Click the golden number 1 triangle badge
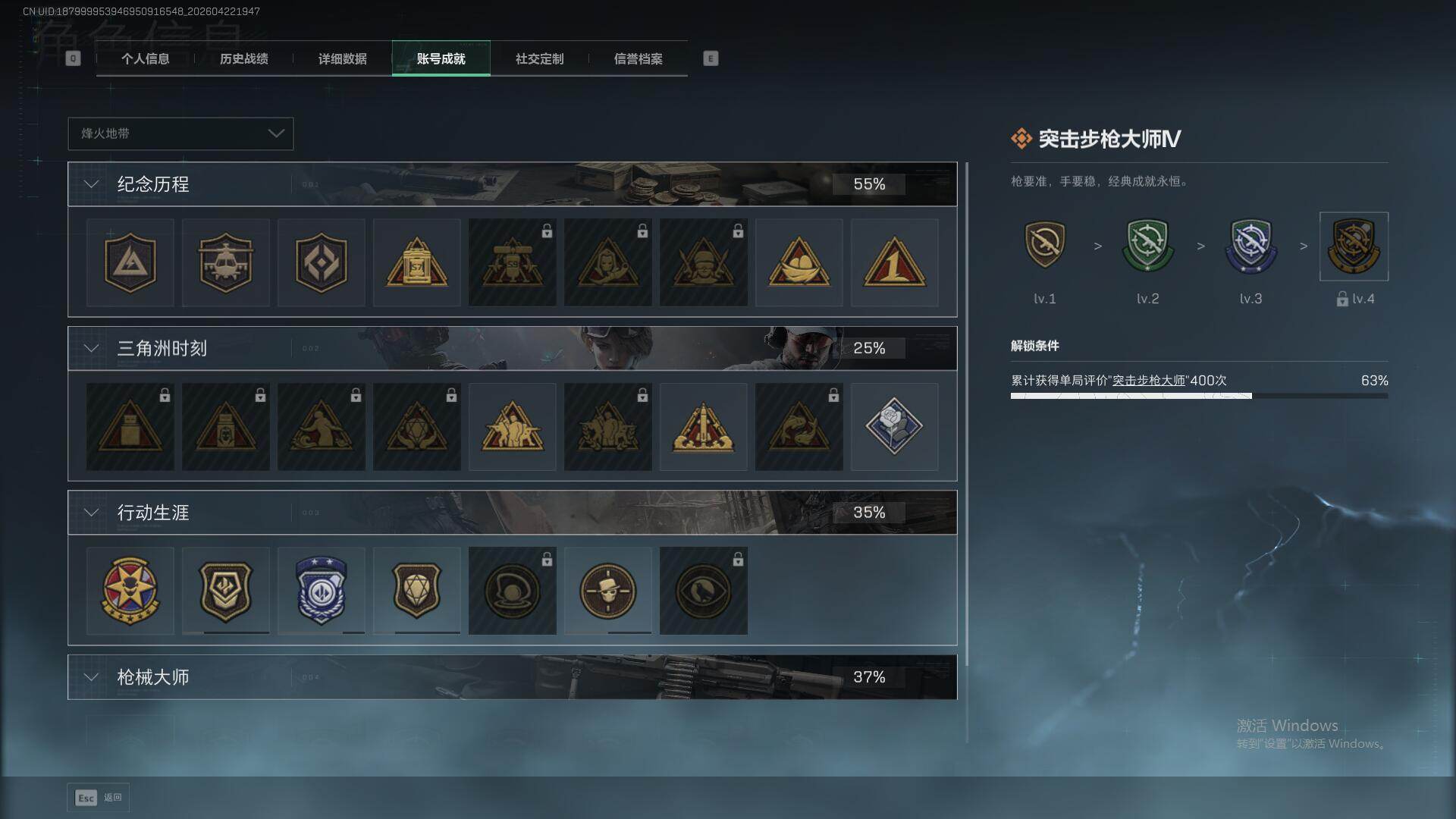The image size is (1456, 819). (x=894, y=263)
